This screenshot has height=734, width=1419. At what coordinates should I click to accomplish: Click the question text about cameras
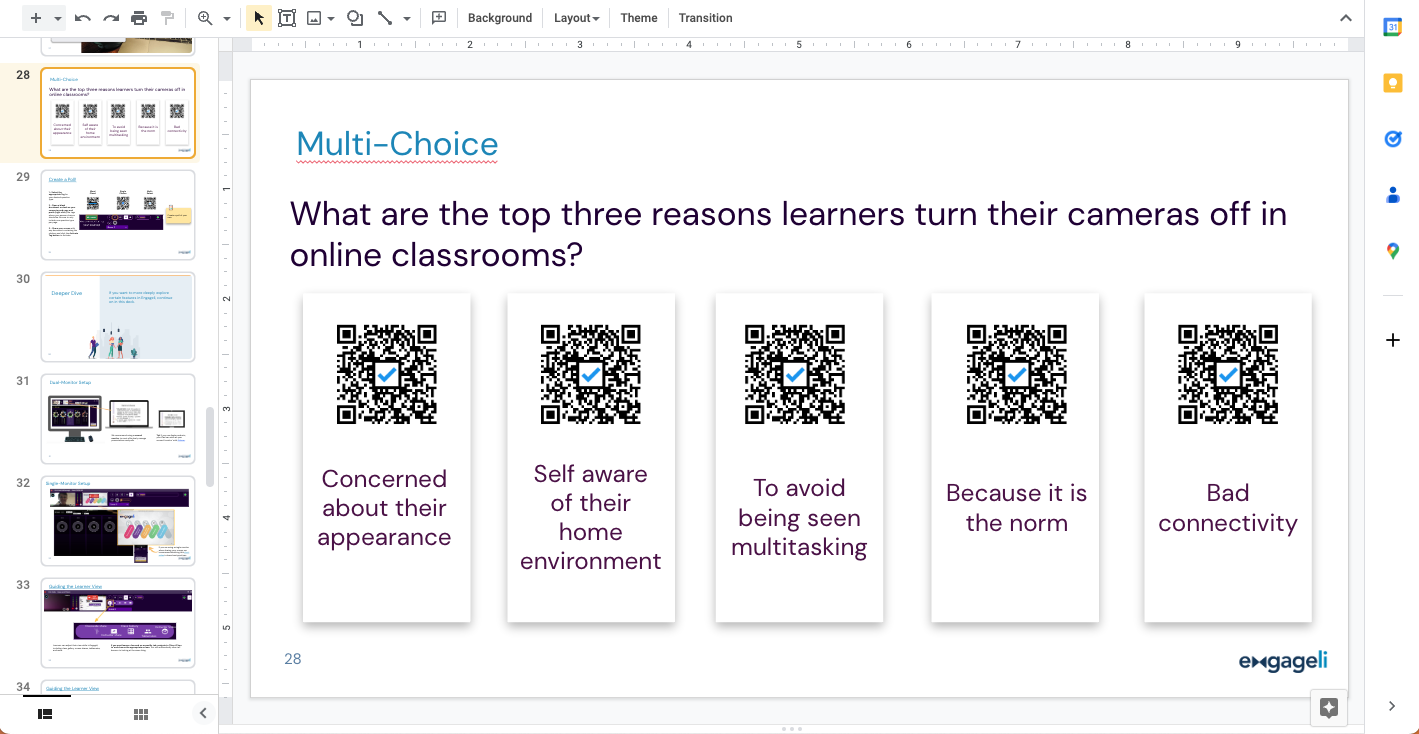pos(788,234)
